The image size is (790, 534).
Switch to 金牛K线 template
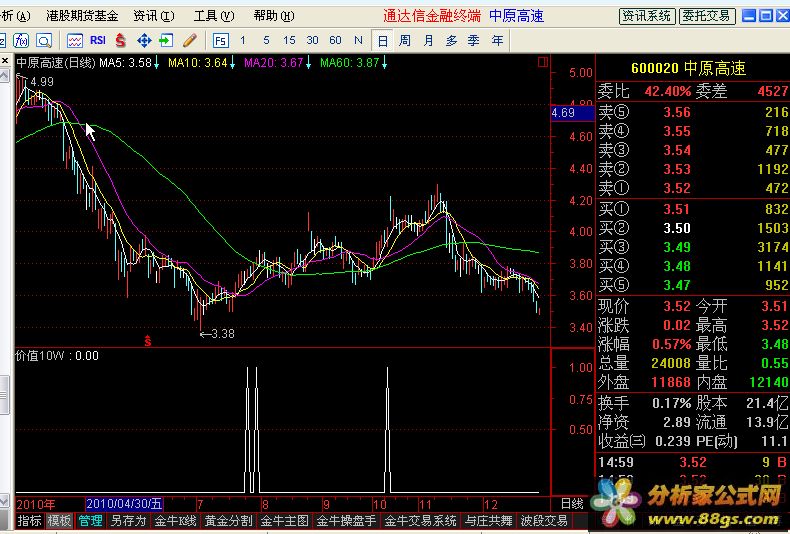[175, 520]
